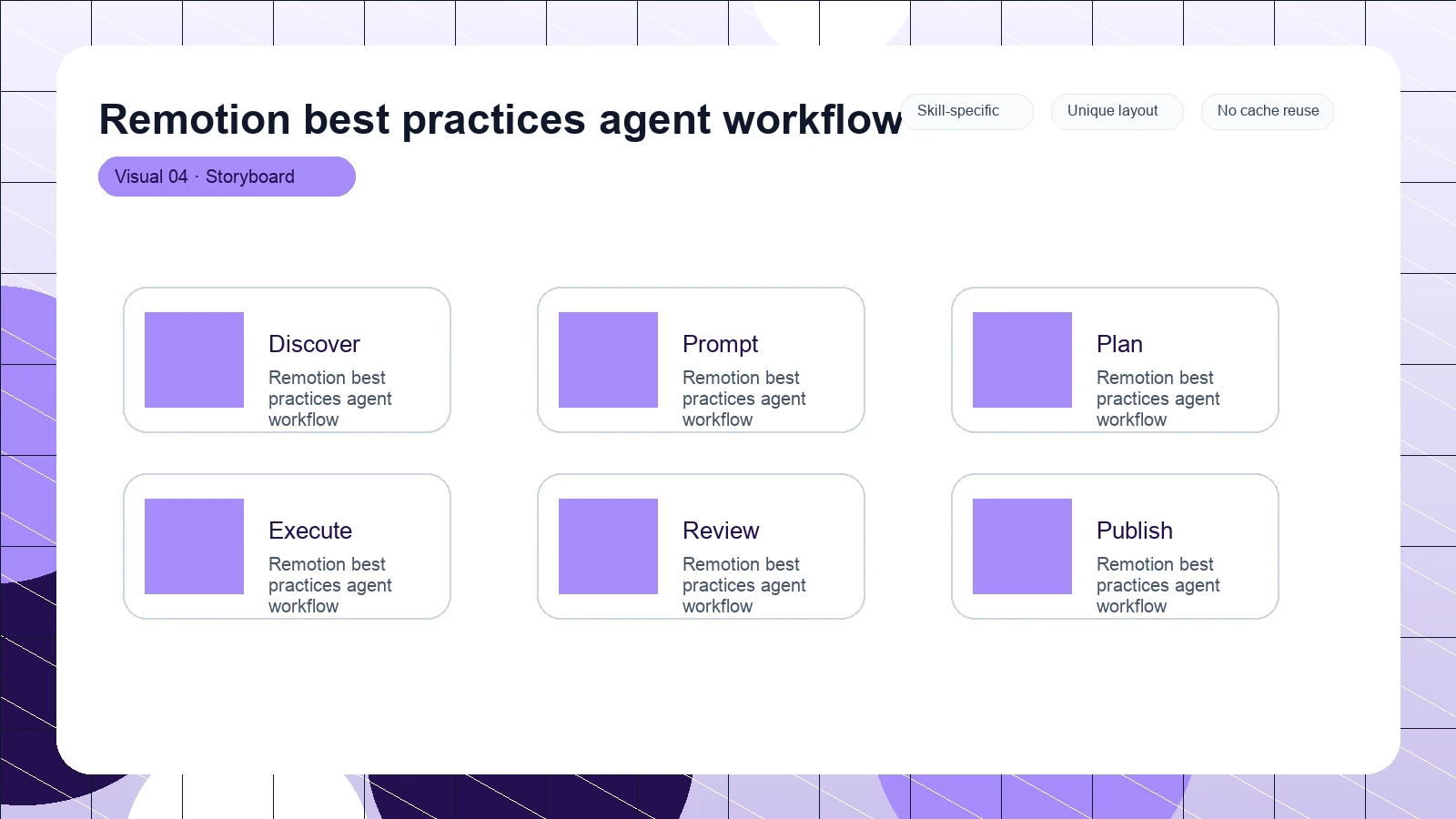Select description text in the Review card

[744, 585]
